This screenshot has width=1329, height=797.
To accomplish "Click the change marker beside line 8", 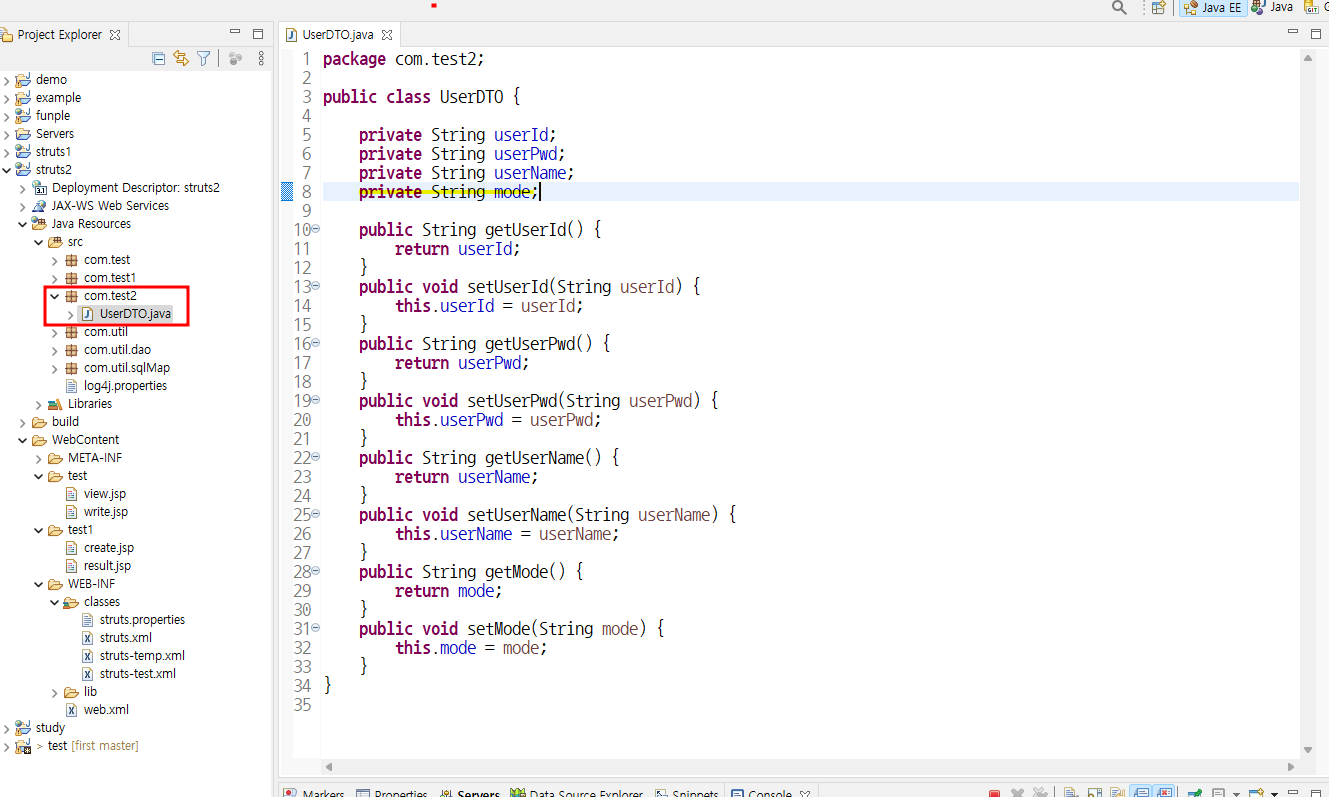I will click(x=287, y=192).
